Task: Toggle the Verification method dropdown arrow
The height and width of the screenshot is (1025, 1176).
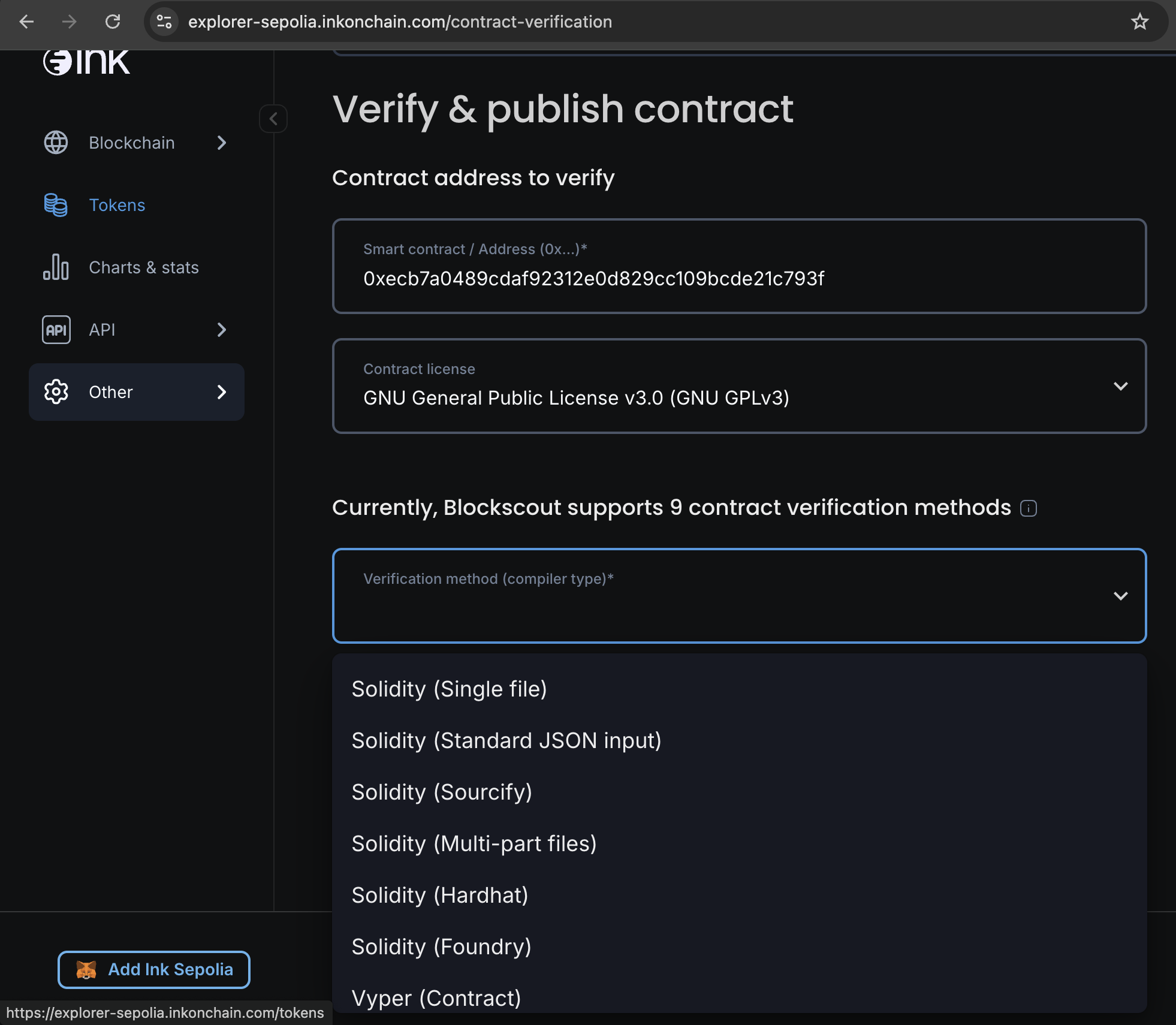Action: (1120, 596)
